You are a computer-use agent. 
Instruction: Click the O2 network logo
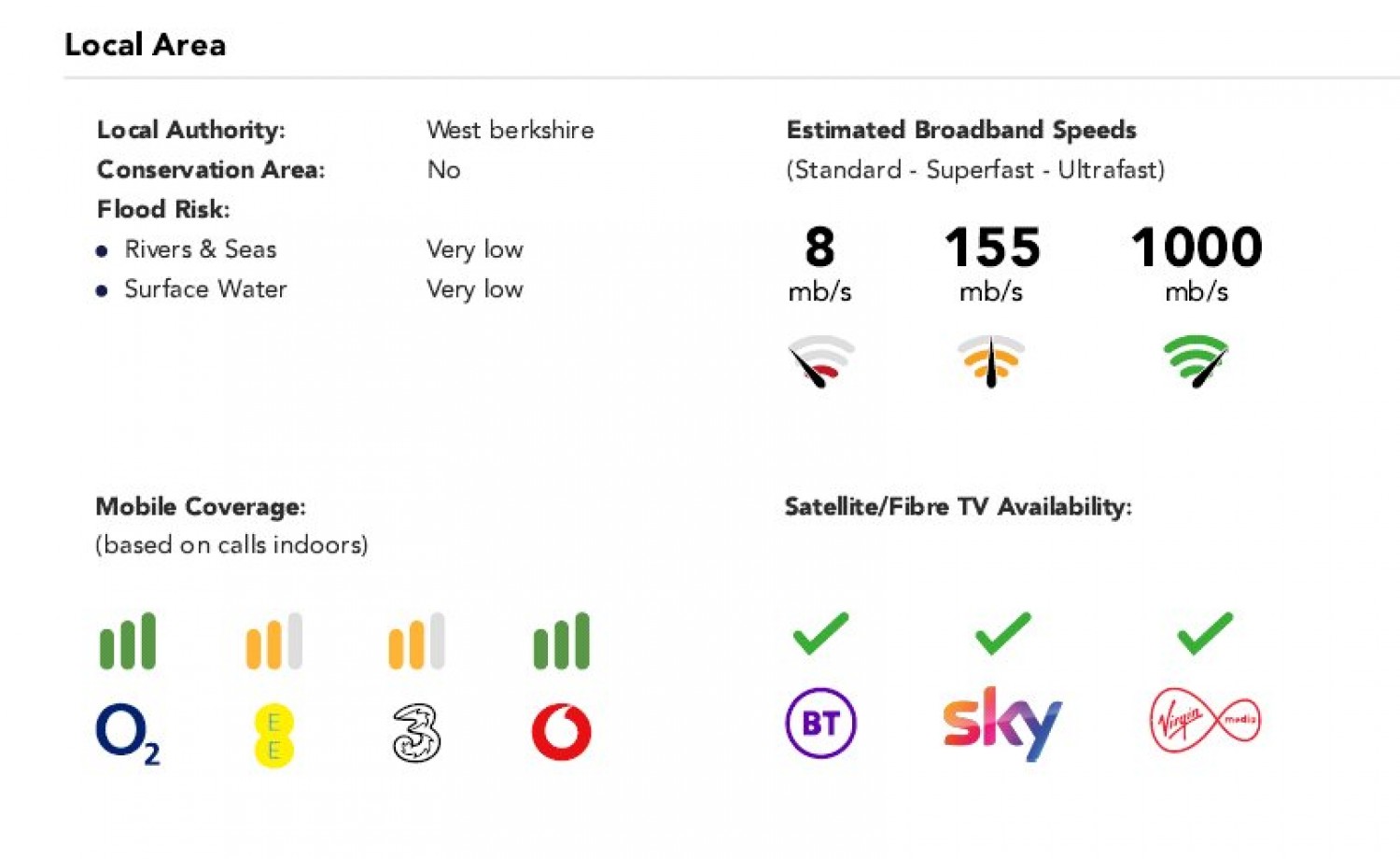pyautogui.click(x=127, y=733)
